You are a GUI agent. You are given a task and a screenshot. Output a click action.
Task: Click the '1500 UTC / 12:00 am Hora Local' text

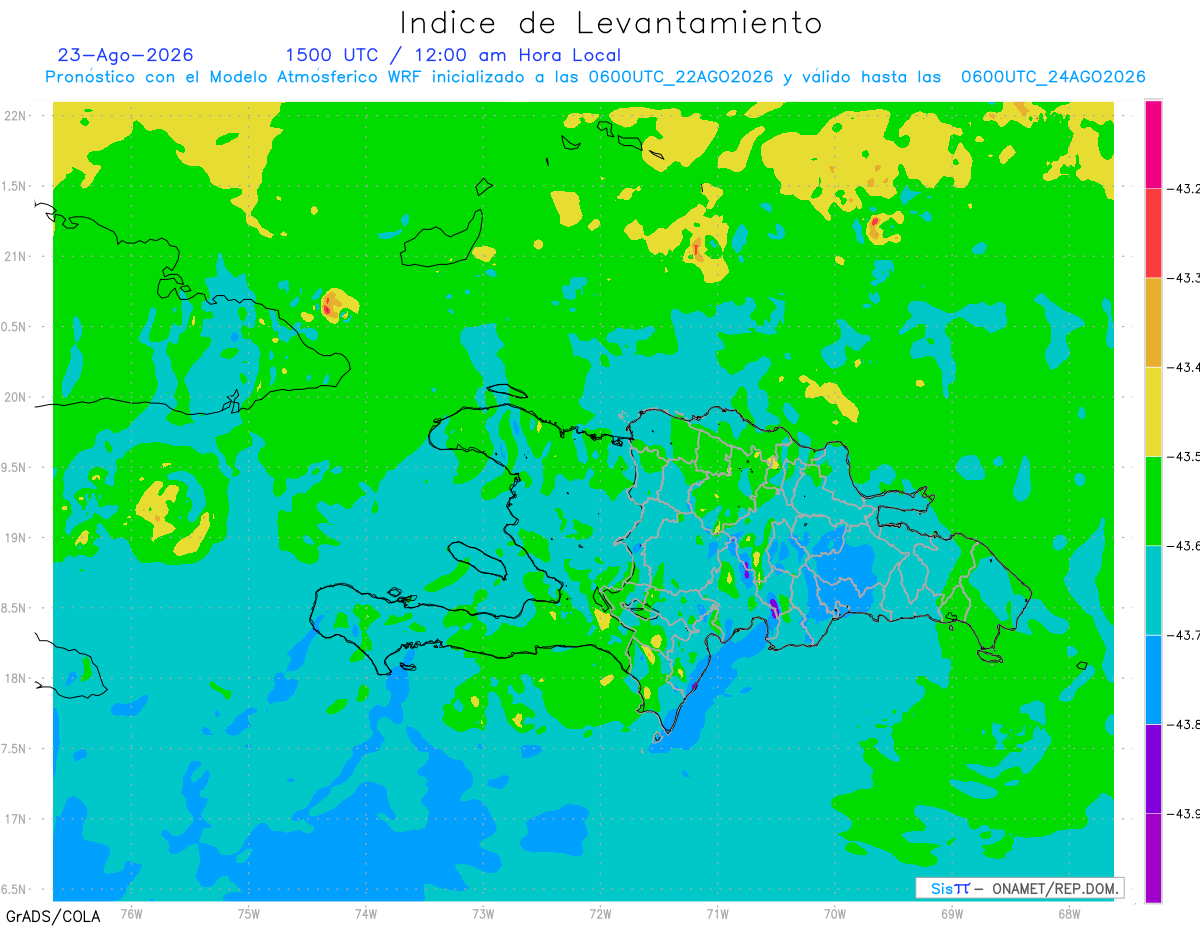click(x=453, y=55)
